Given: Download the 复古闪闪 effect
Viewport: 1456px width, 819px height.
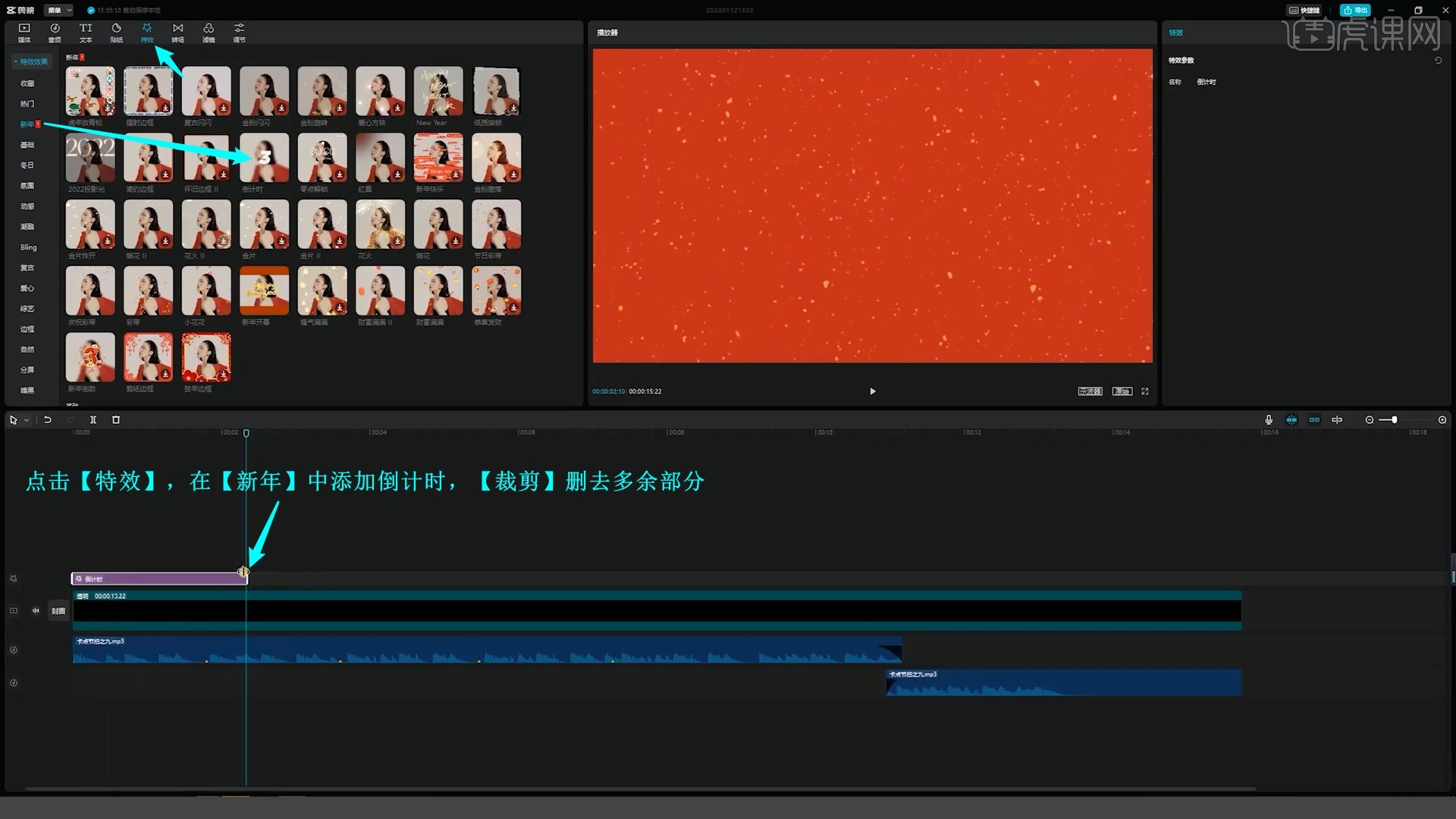Looking at the screenshot, I should (224, 108).
